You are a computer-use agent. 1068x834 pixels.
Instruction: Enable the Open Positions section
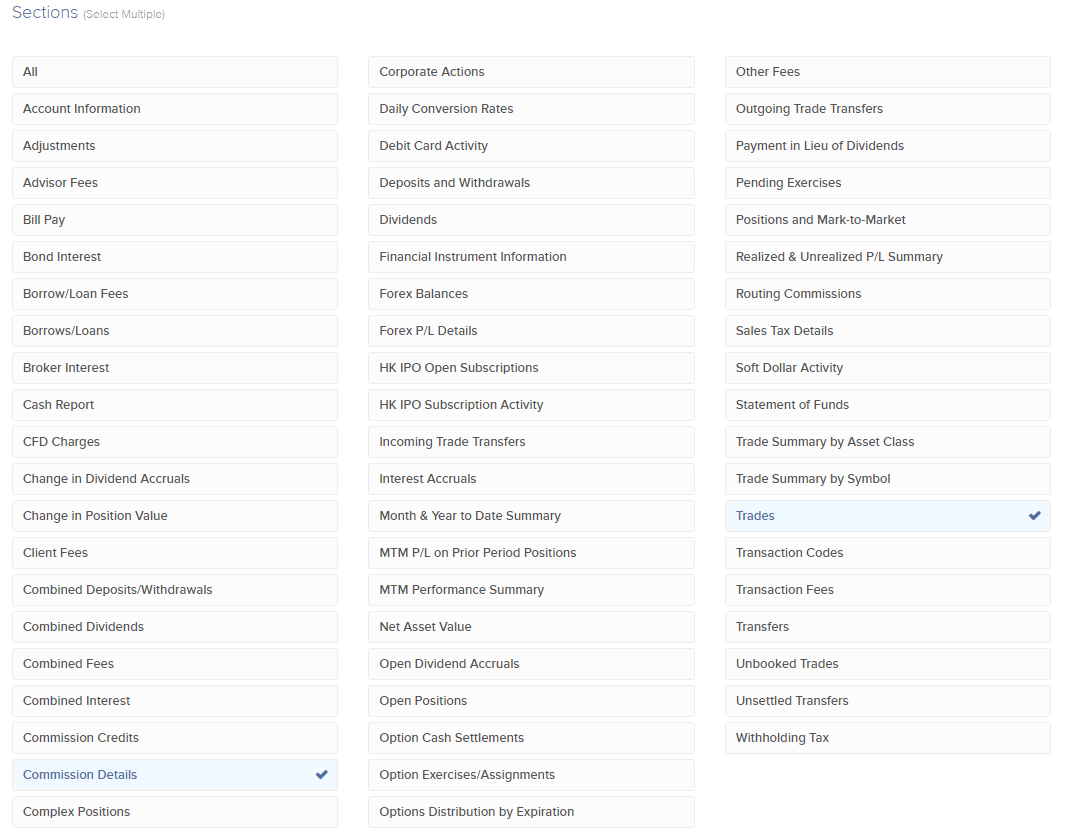click(x=531, y=701)
